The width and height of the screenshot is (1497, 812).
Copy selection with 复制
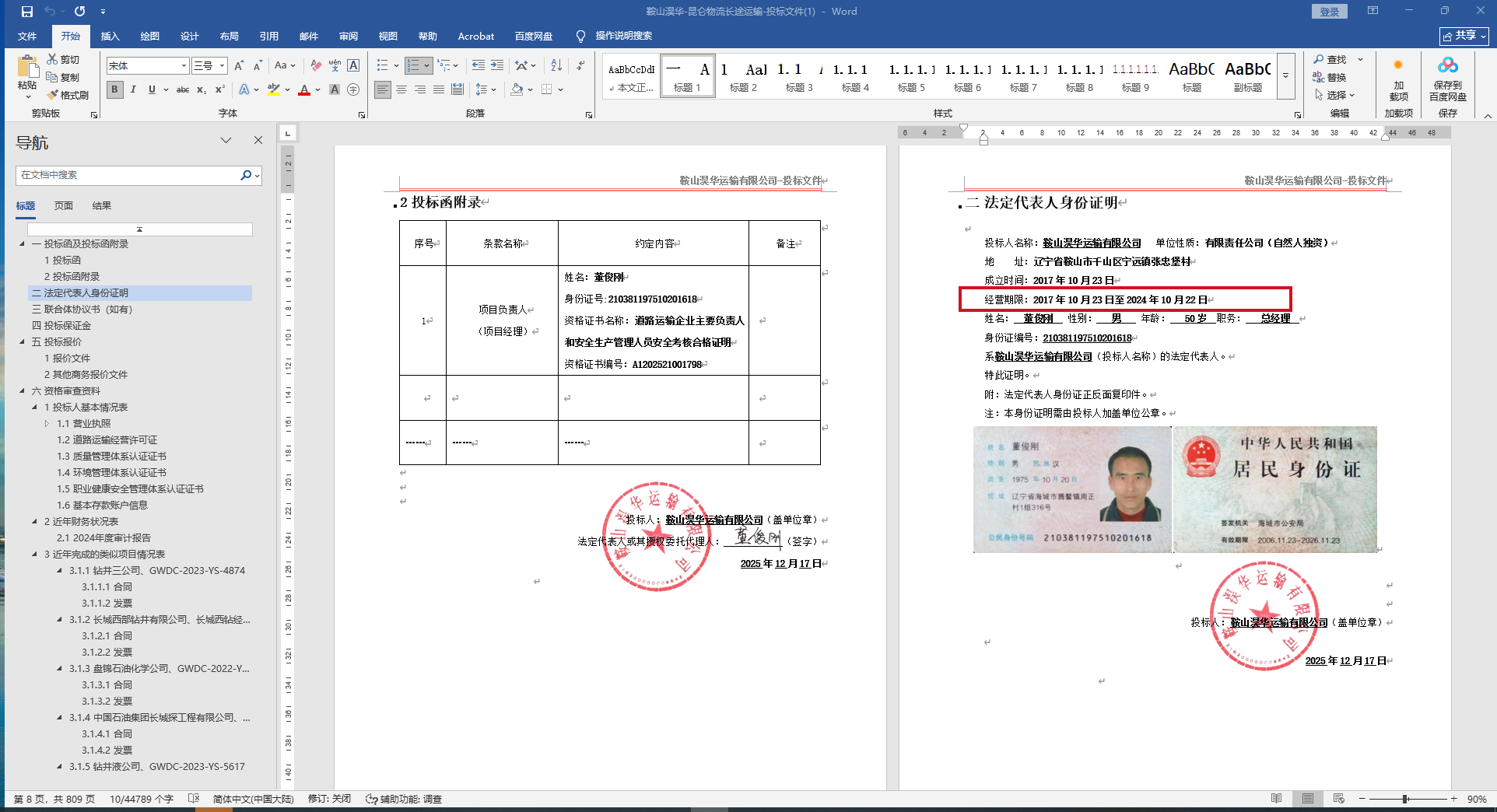pos(64,77)
